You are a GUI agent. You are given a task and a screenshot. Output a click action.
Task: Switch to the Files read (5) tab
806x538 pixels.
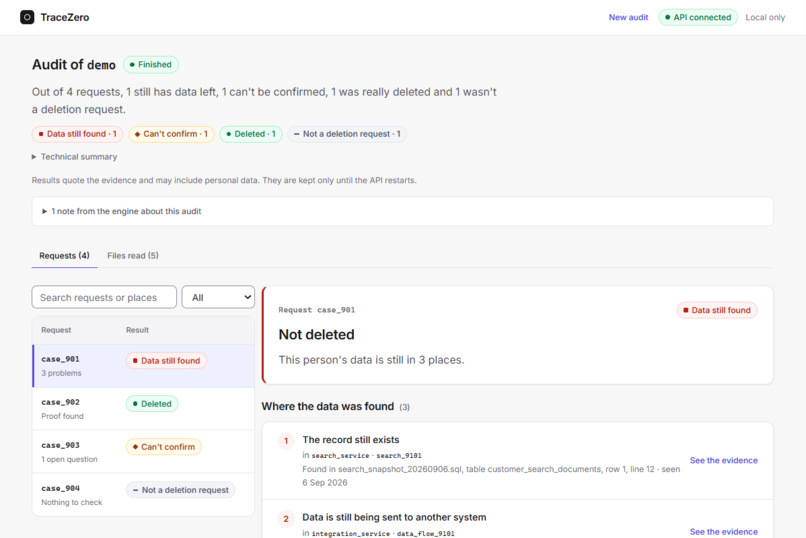(133, 255)
